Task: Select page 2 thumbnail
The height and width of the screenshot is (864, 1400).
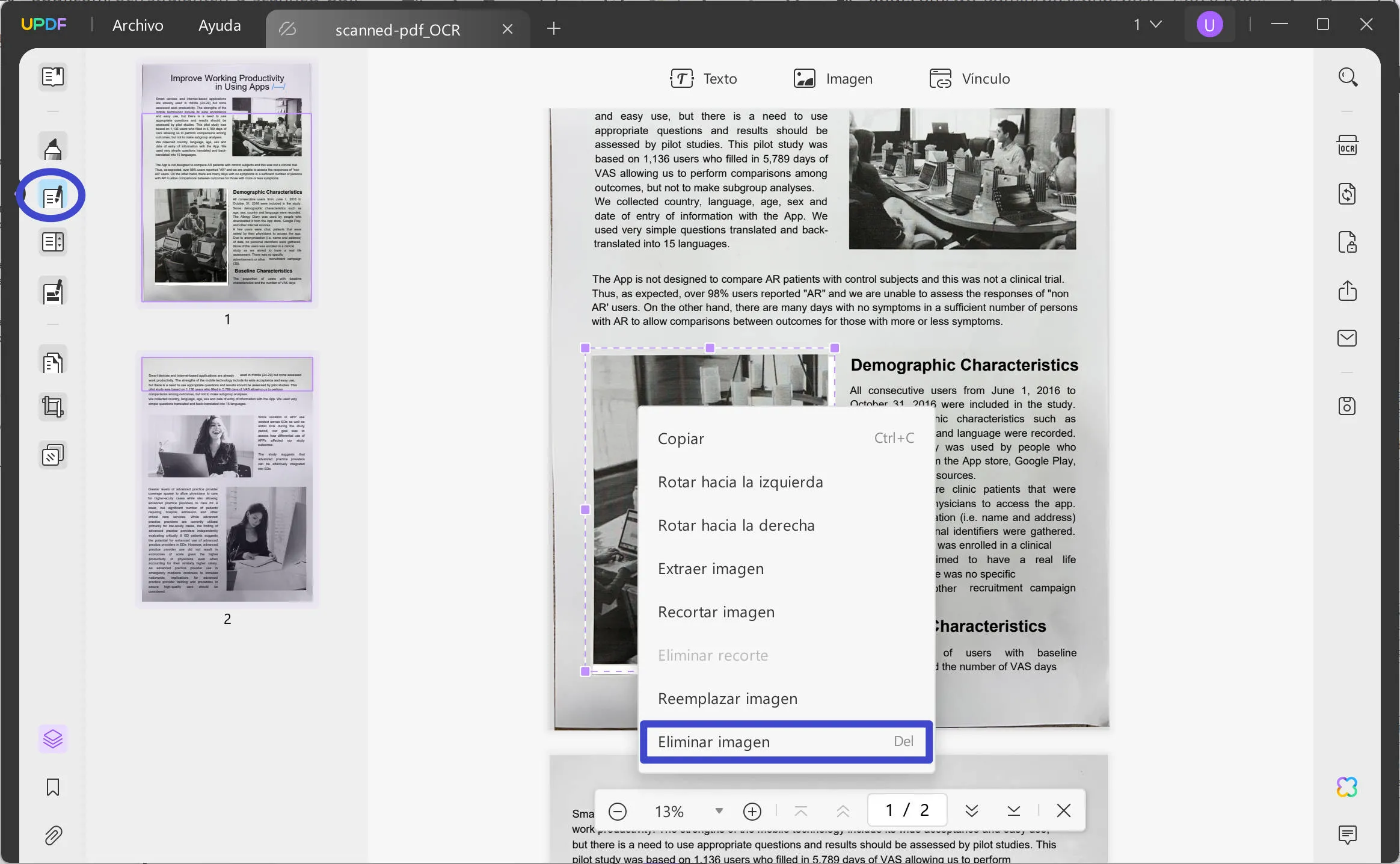Action: (x=227, y=480)
